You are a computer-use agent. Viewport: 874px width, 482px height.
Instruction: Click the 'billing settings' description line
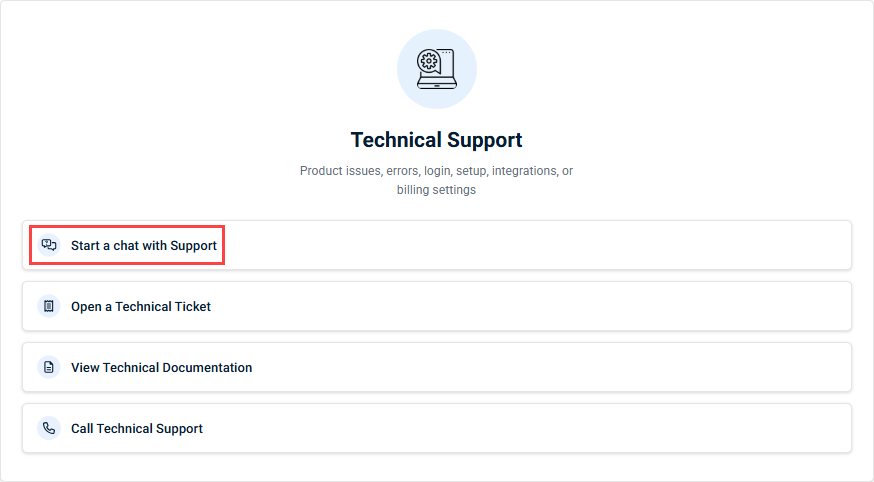(x=436, y=190)
